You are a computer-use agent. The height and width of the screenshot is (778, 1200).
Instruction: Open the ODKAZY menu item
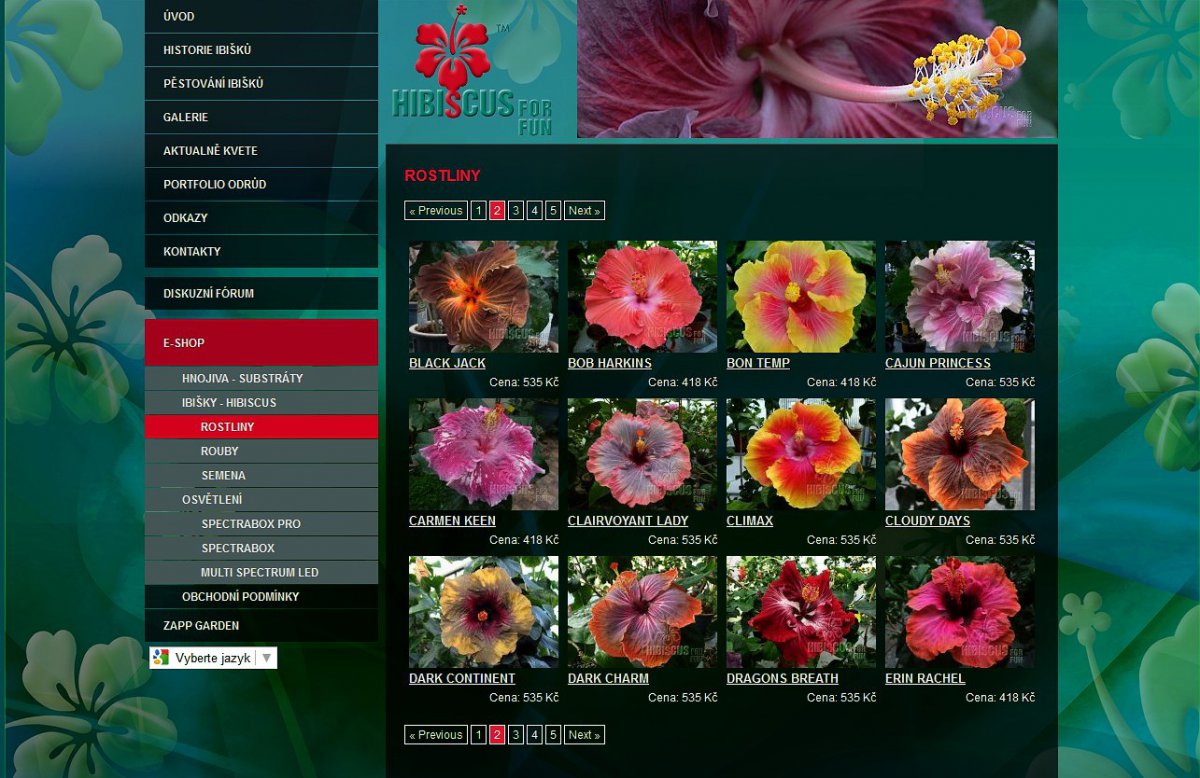coord(261,218)
